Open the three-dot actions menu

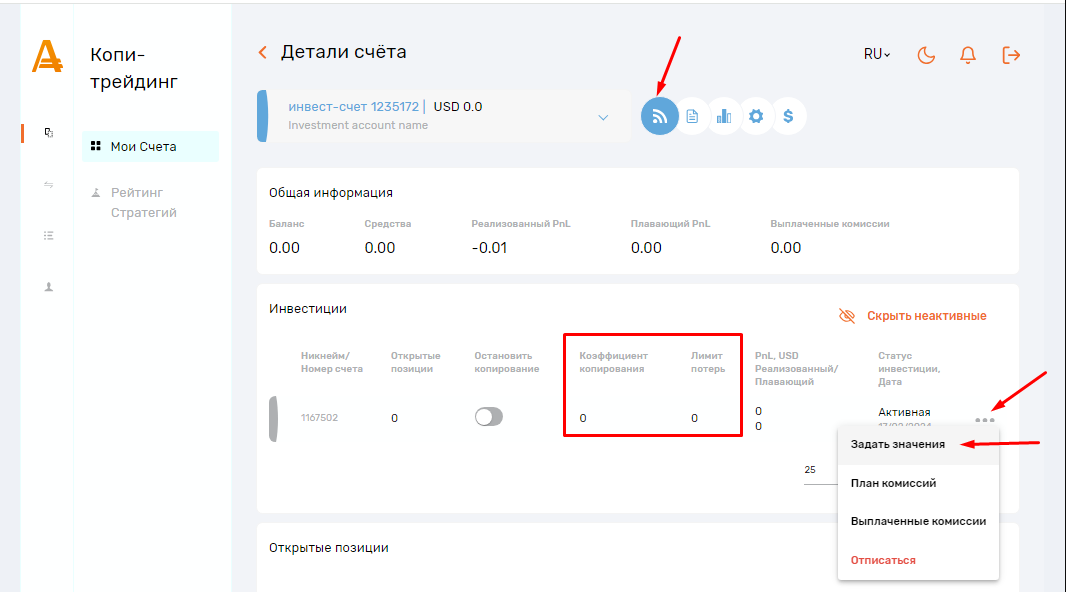[986, 420]
